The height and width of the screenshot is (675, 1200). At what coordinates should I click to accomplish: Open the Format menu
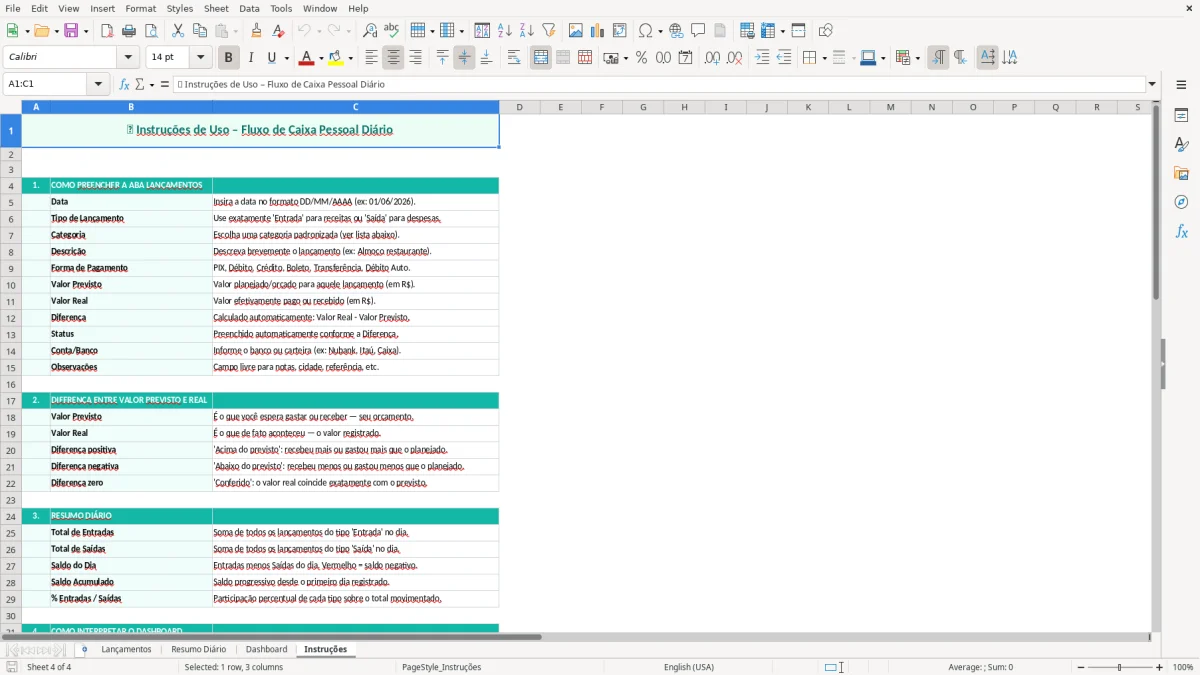(x=140, y=8)
